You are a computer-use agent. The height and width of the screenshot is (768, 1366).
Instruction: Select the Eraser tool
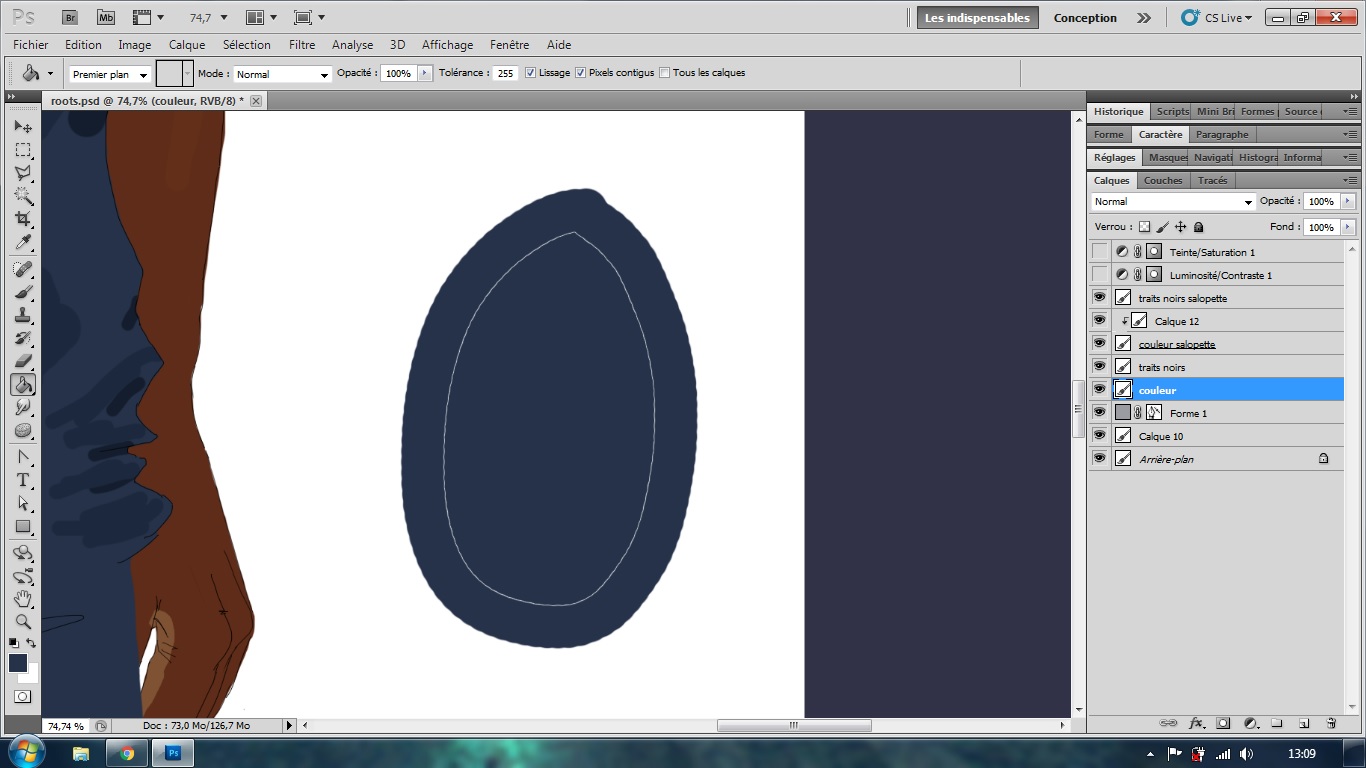[23, 361]
